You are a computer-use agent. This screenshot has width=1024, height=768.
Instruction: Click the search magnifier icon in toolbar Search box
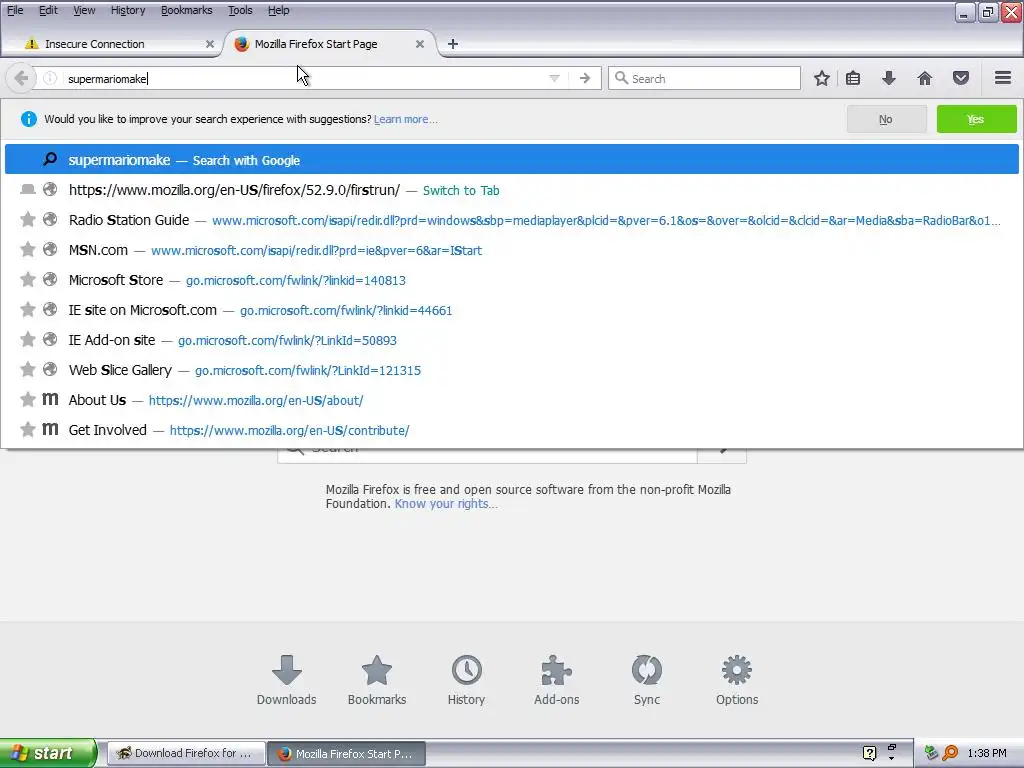(x=621, y=78)
